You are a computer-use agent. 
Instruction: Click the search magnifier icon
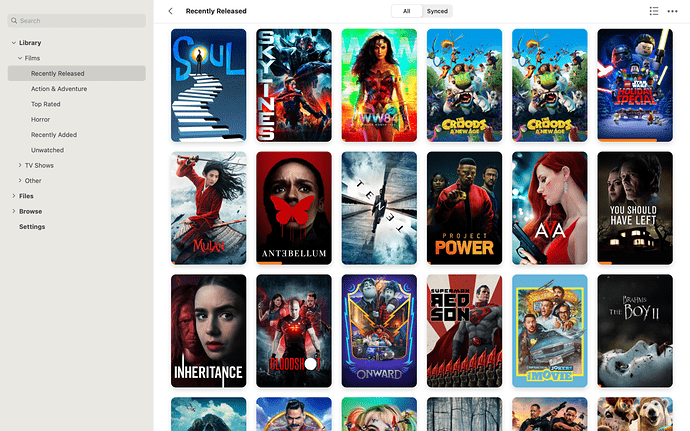[14, 20]
